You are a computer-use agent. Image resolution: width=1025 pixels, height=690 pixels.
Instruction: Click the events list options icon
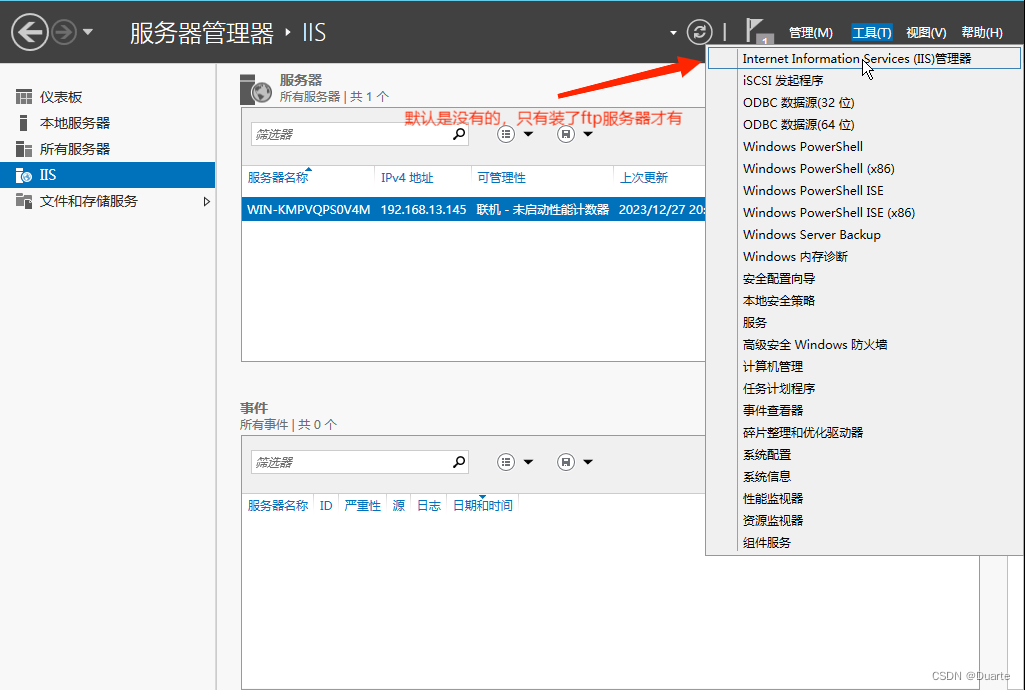506,462
